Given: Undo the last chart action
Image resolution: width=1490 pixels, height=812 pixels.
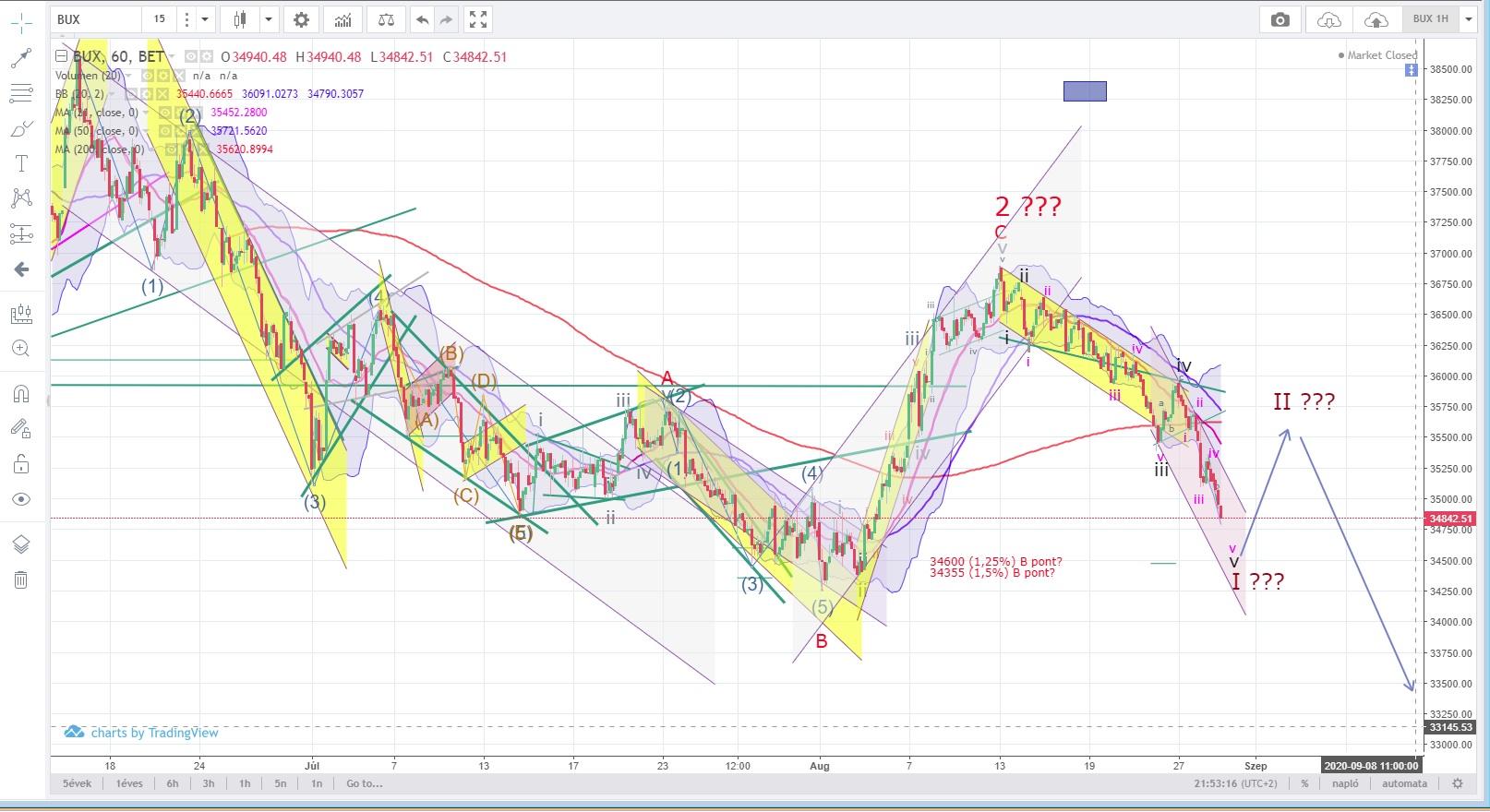Looking at the screenshot, I should pos(422,19).
